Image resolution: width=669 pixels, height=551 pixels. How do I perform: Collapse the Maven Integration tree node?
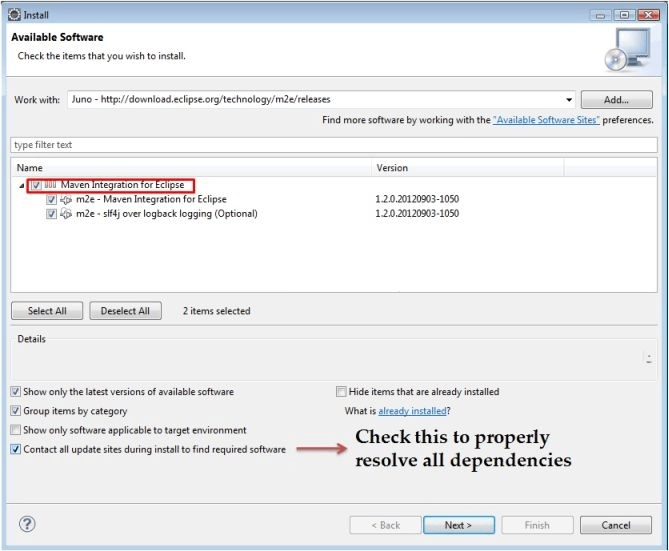(x=22, y=185)
